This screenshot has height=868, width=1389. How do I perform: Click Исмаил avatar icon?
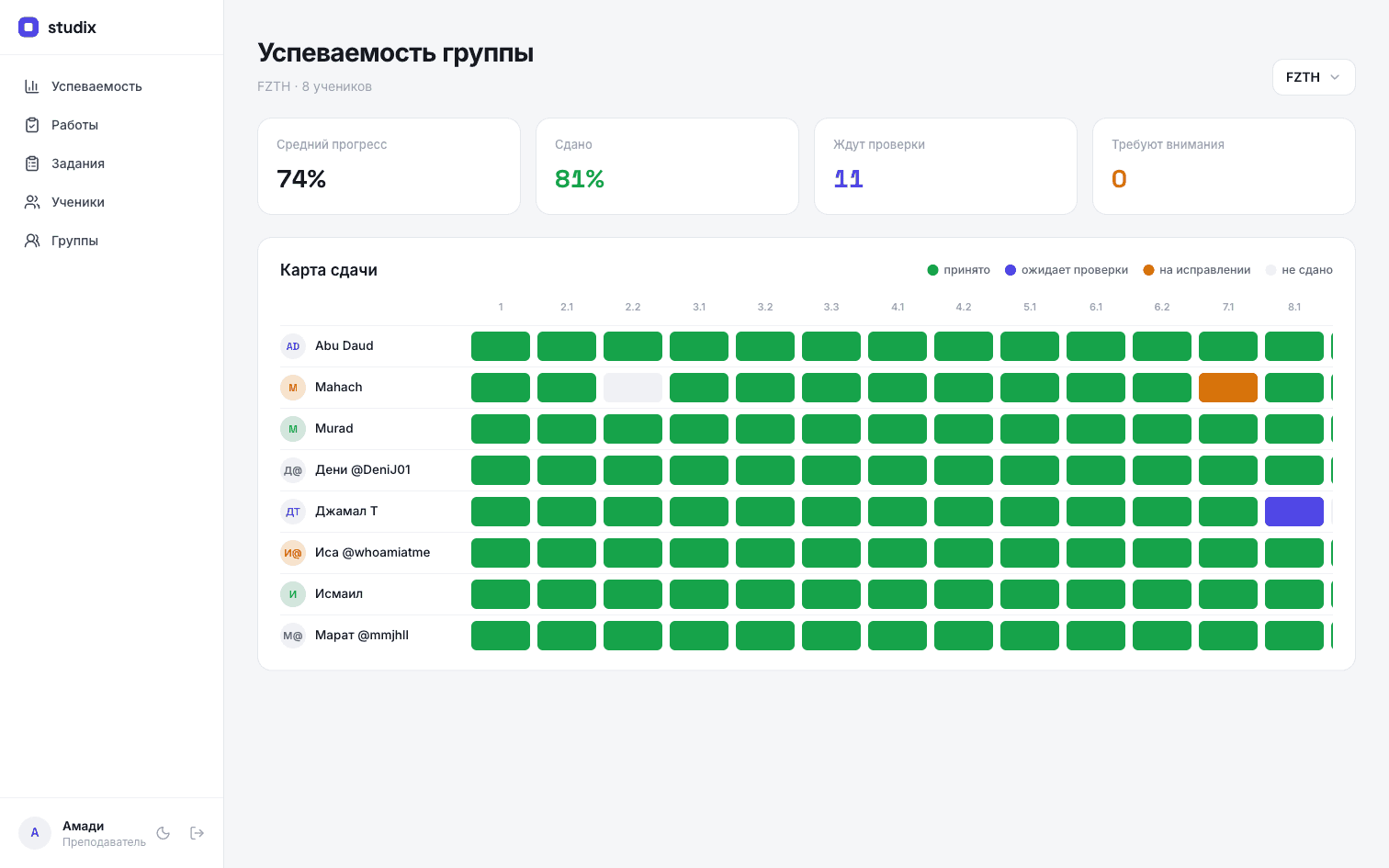tap(293, 594)
